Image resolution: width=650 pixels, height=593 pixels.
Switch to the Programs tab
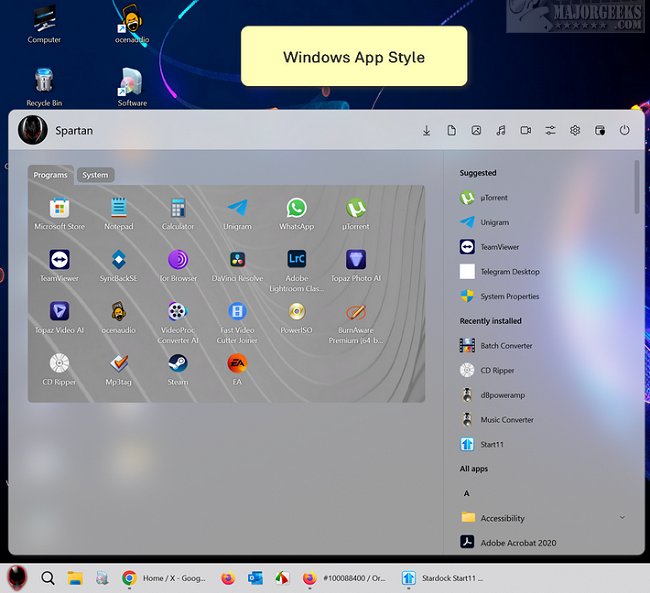50,175
